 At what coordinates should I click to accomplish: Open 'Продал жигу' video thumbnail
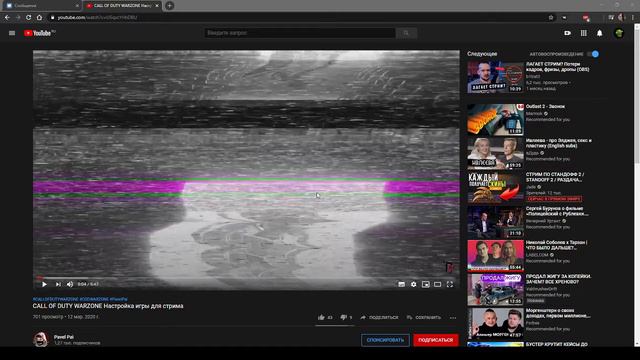point(496,290)
